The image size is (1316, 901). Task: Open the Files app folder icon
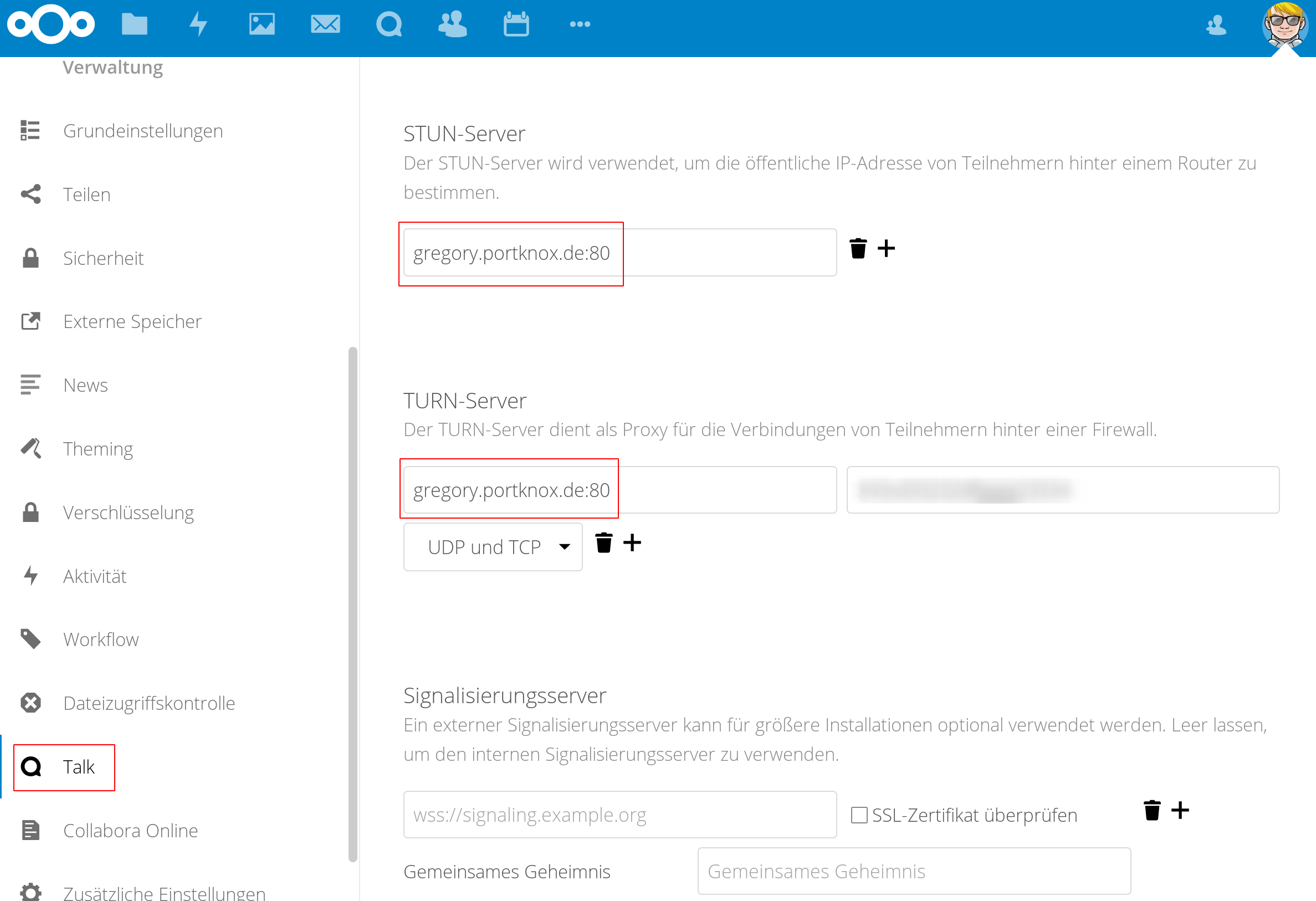(x=134, y=24)
